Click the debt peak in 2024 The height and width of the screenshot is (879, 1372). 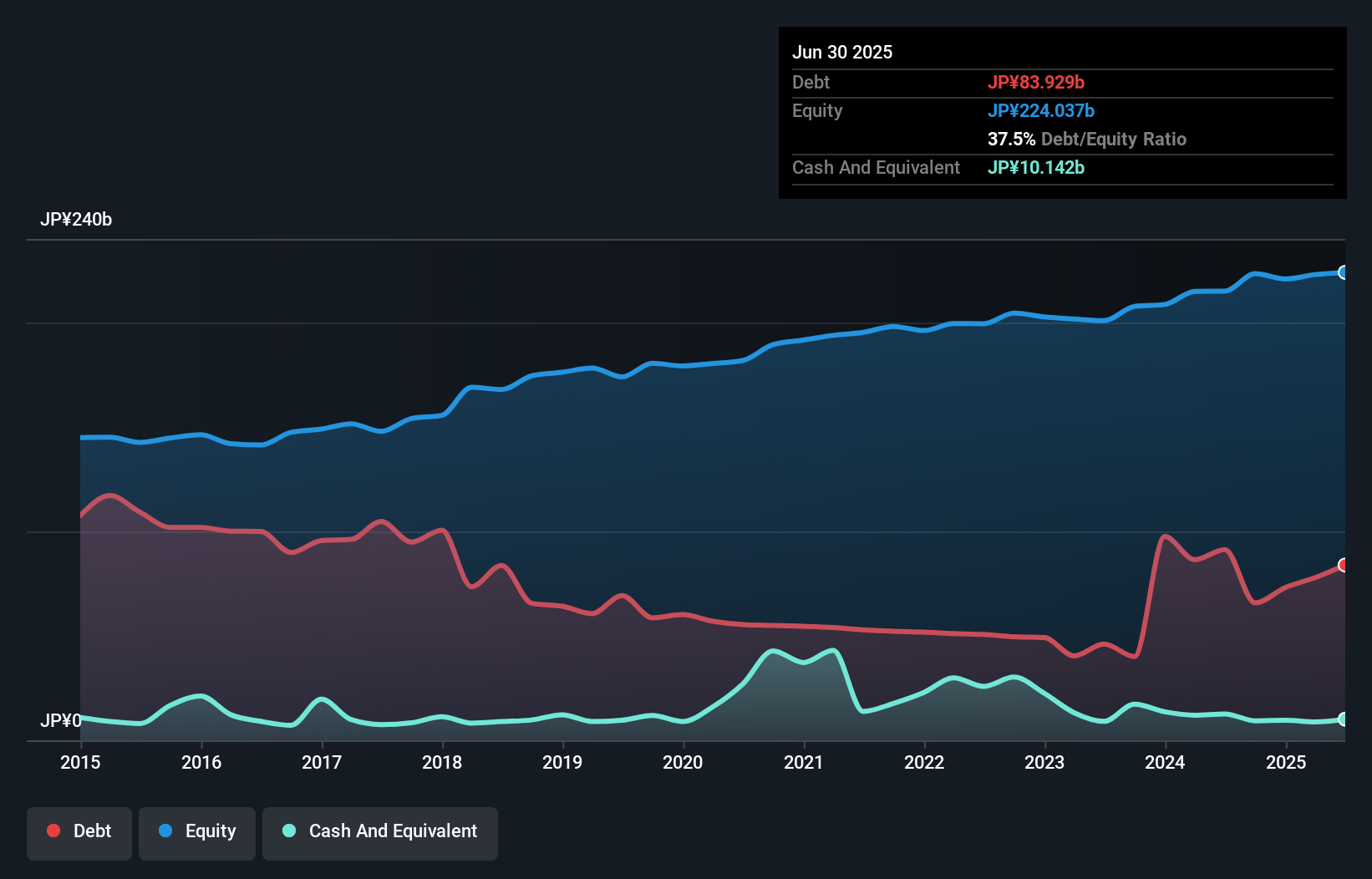point(1166,536)
